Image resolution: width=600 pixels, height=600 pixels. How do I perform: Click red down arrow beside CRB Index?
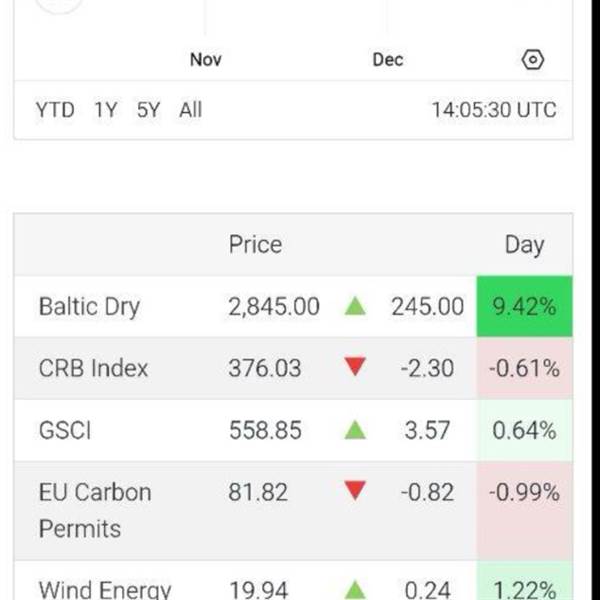(x=354, y=368)
